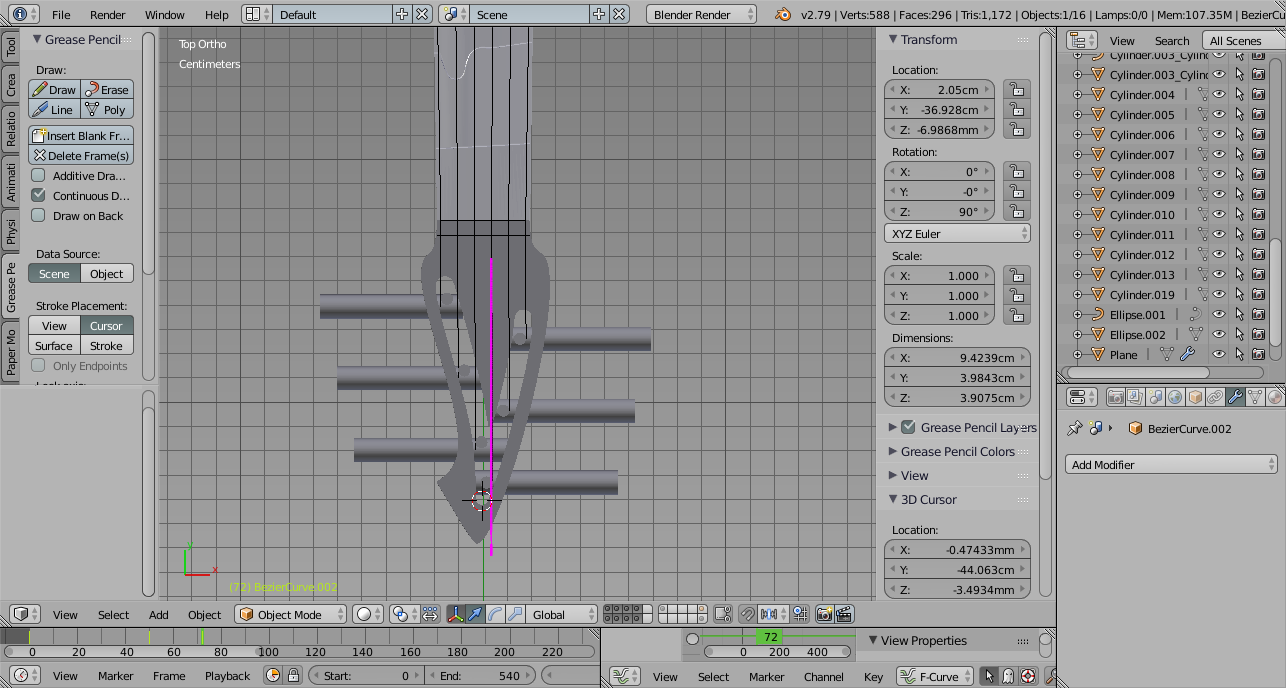
Task: Open the Scene properties tab
Action: (1156, 397)
